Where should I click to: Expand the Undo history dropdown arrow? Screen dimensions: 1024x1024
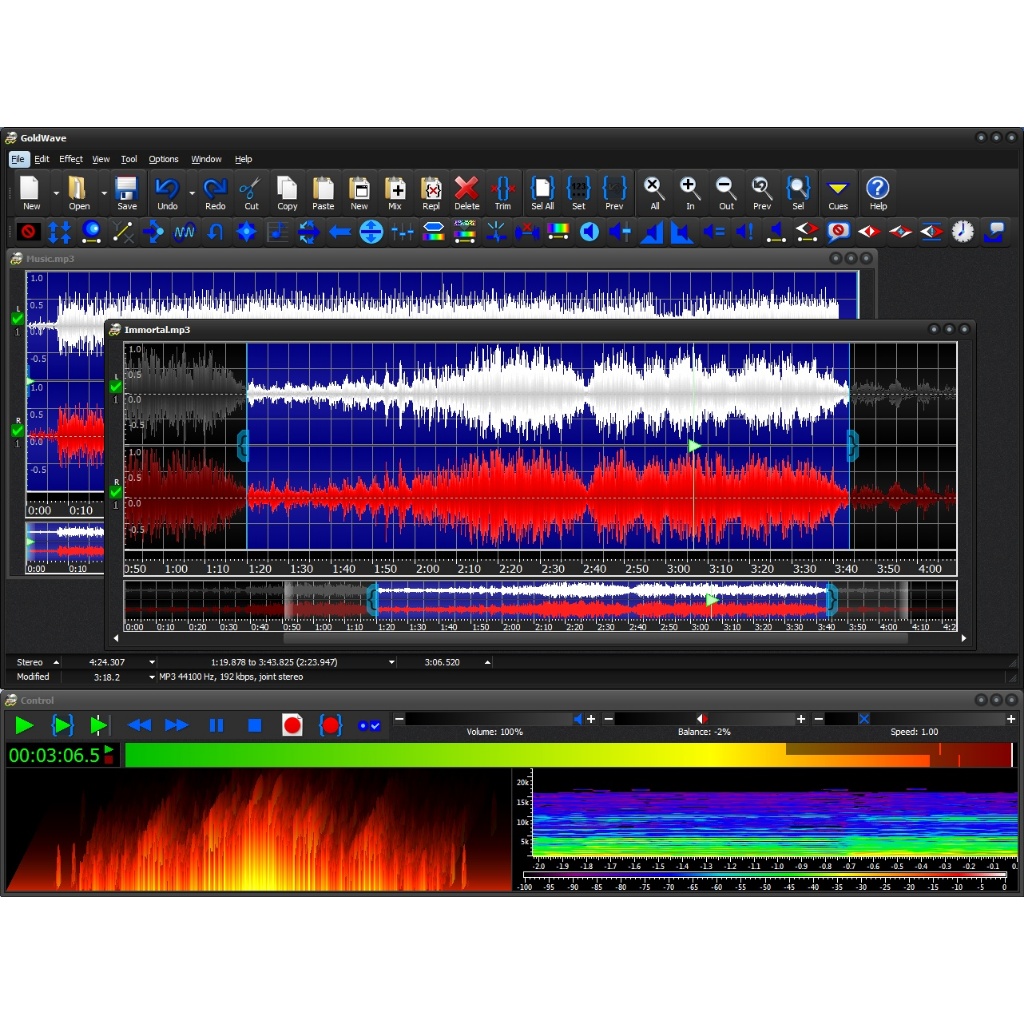pyautogui.click(x=191, y=193)
